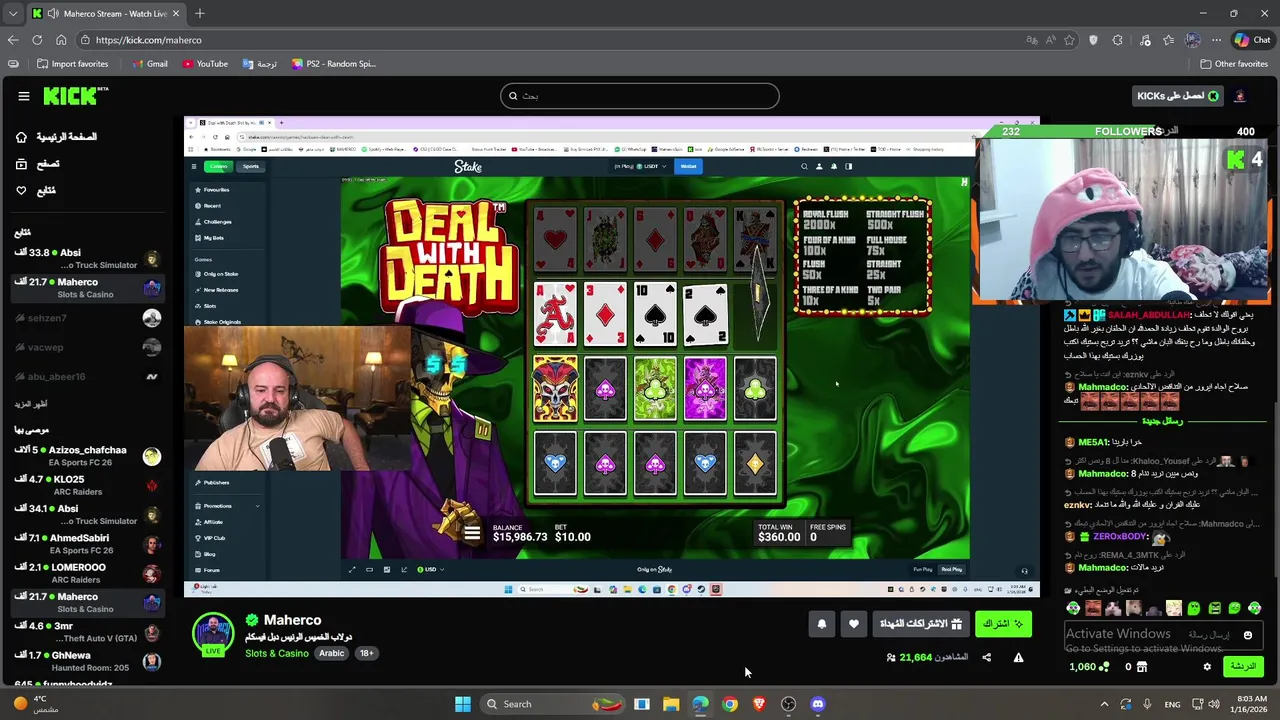This screenshot has height=720, width=1280.
Task: Open recommended channel Azizos_chafchaa
Action: pyautogui.click(x=87, y=456)
